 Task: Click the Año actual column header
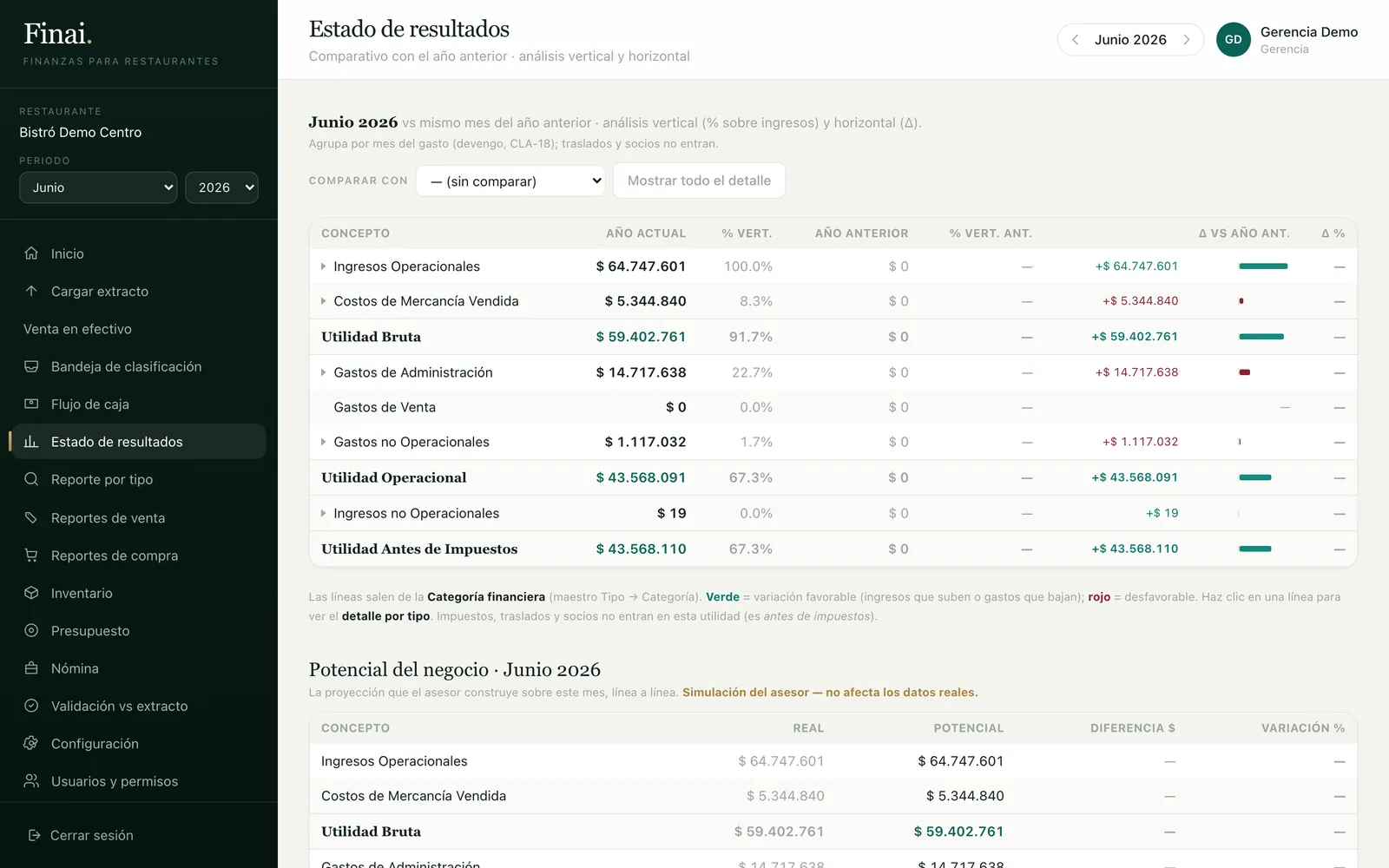tap(646, 233)
